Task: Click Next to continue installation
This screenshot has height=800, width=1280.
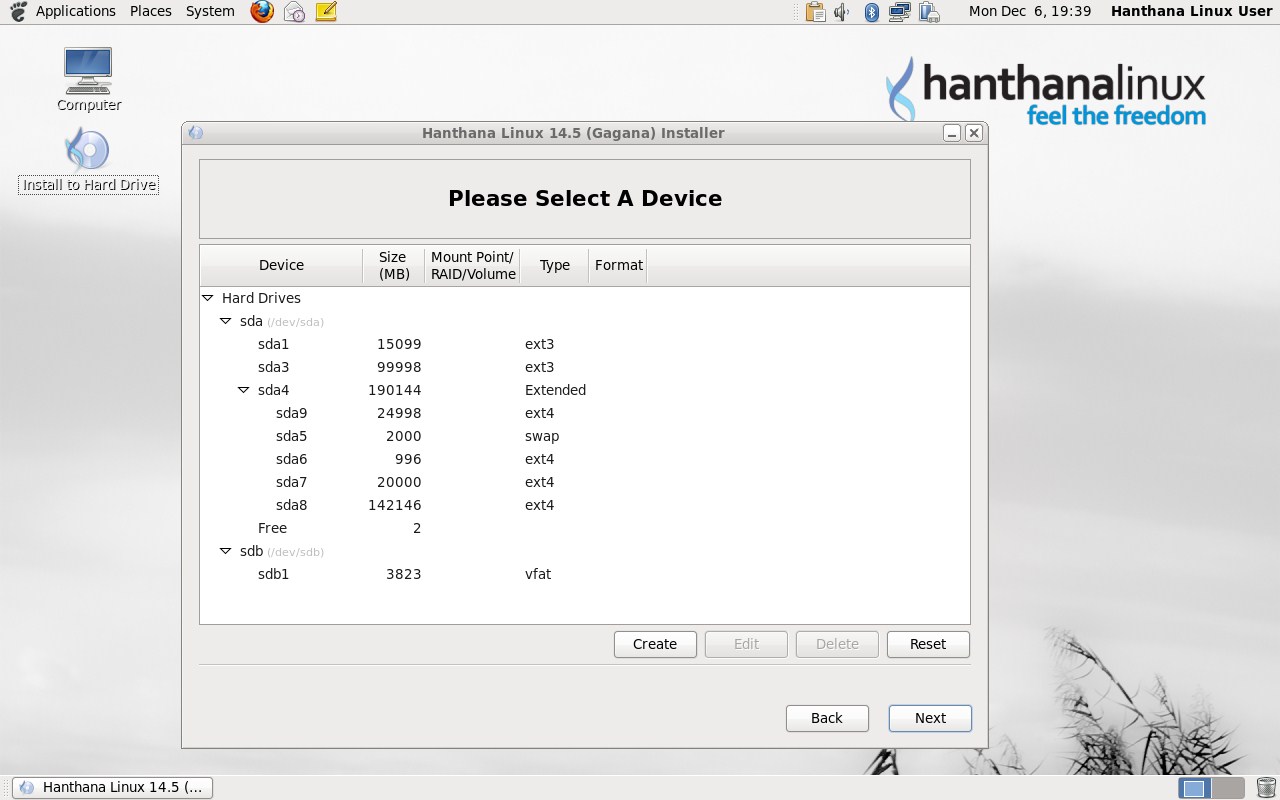Action: [x=929, y=718]
